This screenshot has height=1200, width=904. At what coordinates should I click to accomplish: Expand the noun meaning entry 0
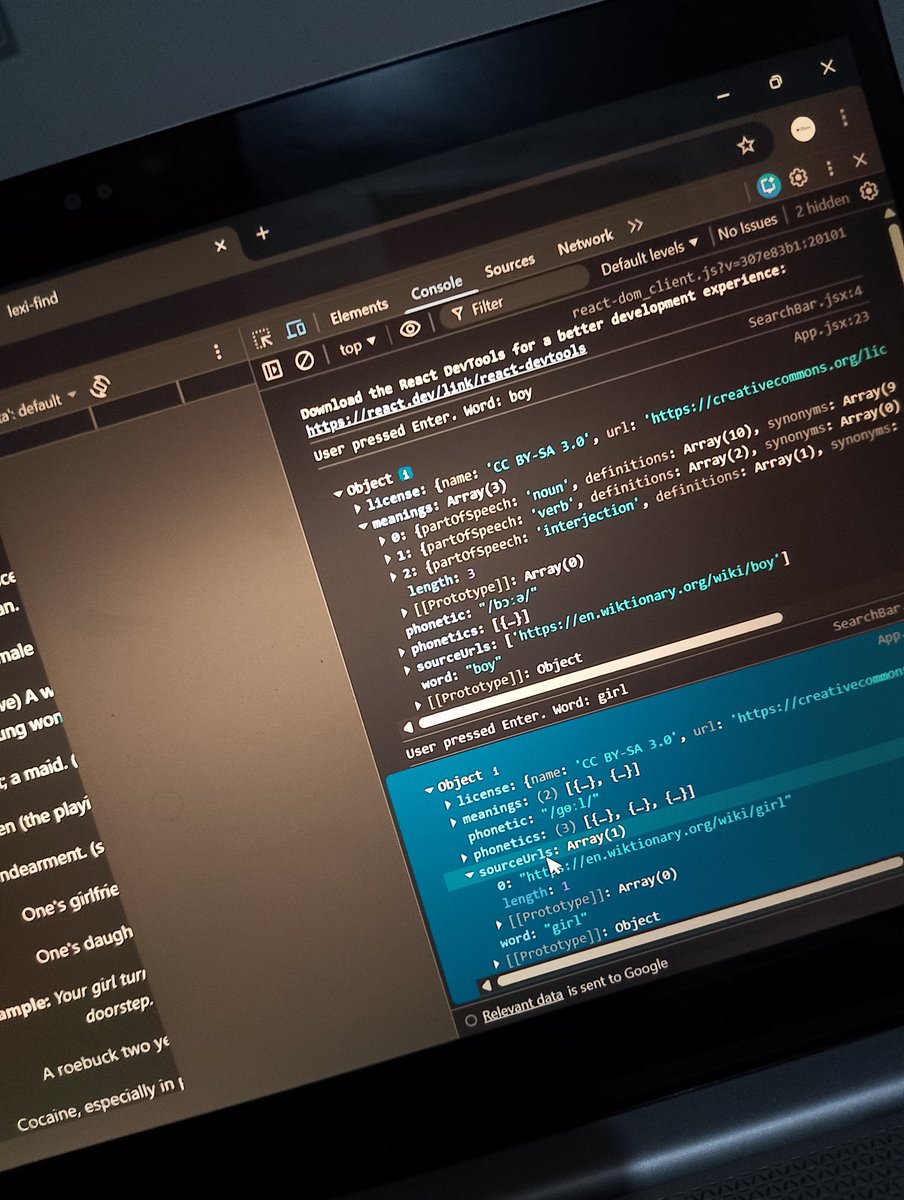click(x=381, y=541)
